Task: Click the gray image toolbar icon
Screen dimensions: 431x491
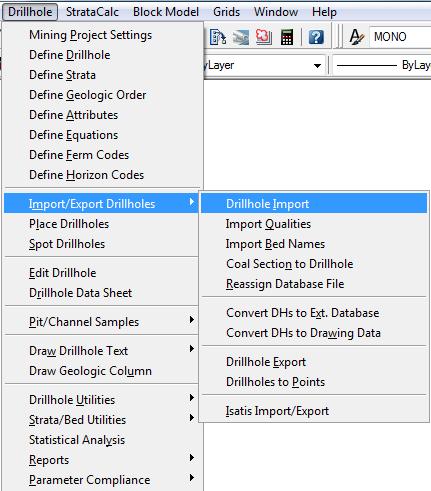Action: click(x=241, y=37)
